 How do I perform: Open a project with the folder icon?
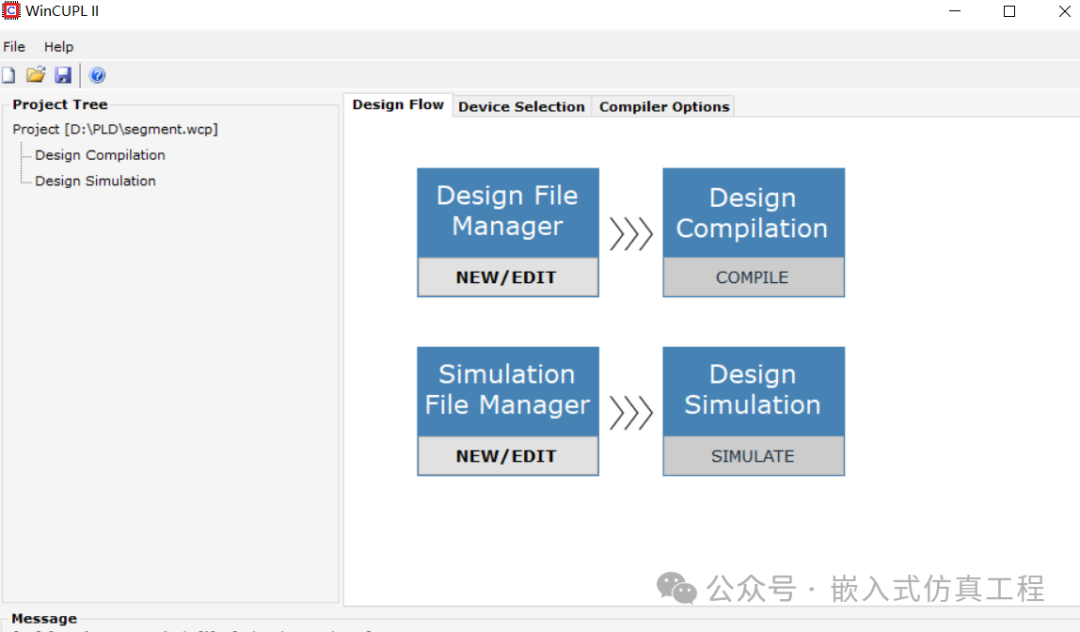pyautogui.click(x=35, y=75)
